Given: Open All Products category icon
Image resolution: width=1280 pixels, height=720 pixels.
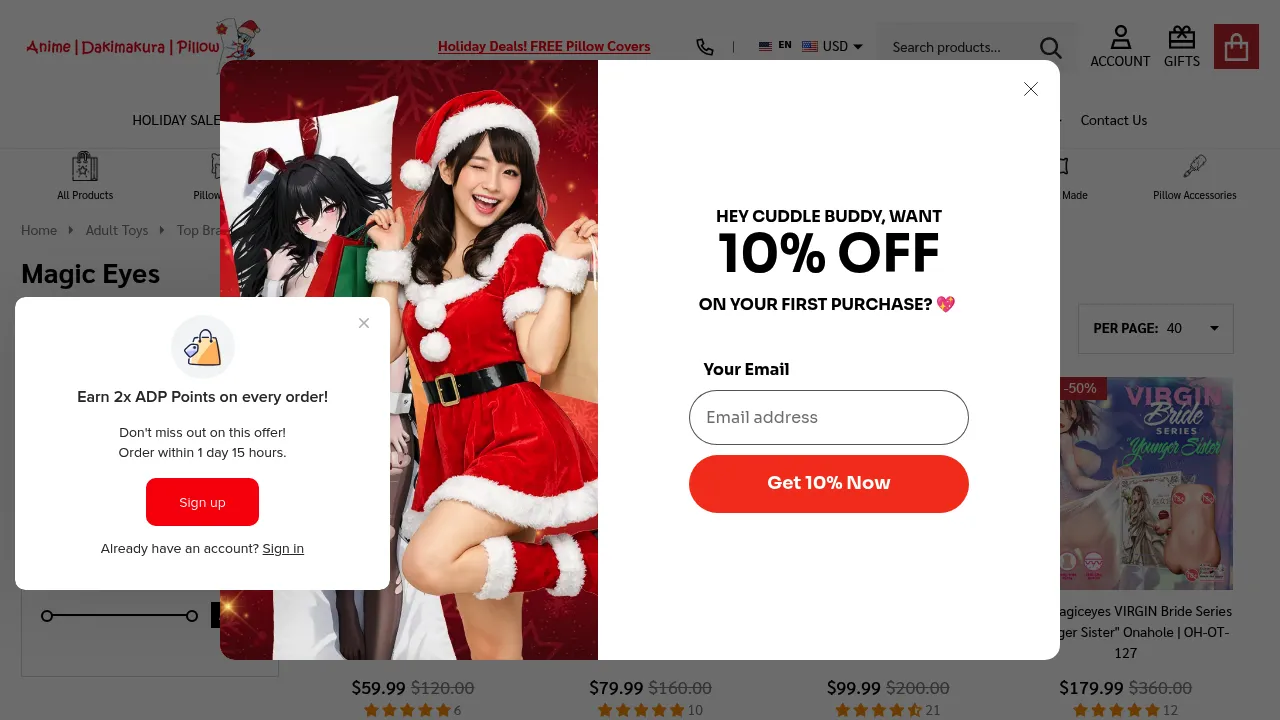Looking at the screenshot, I should pyautogui.click(x=85, y=176).
